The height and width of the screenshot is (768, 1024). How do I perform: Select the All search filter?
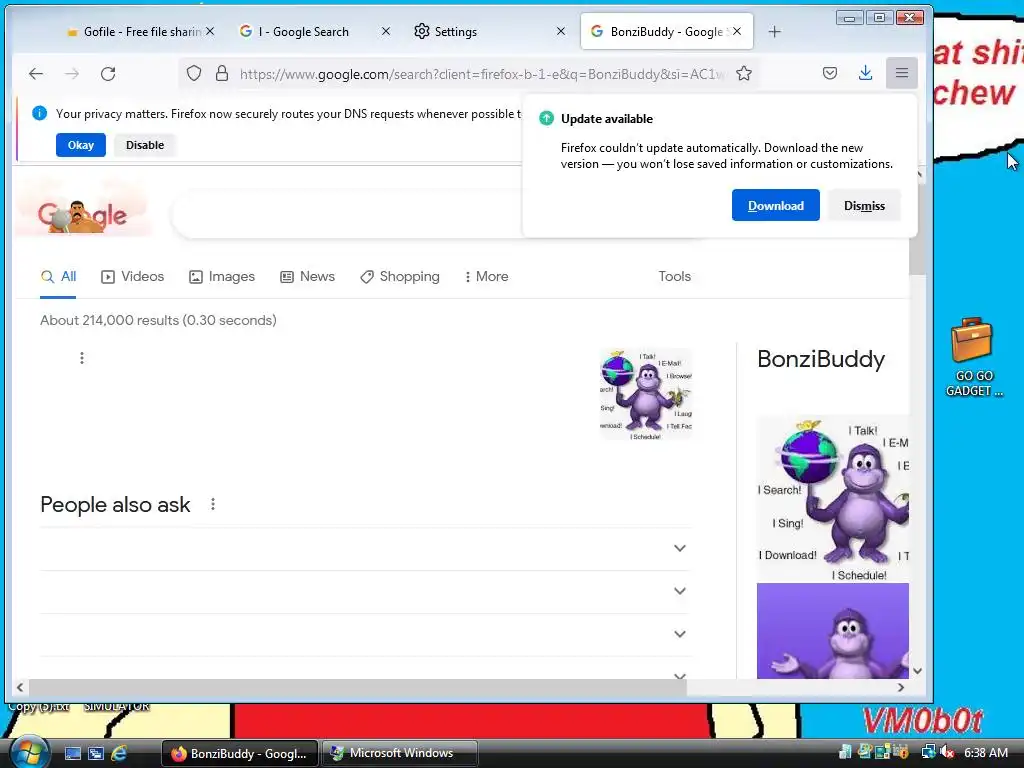pos(58,276)
